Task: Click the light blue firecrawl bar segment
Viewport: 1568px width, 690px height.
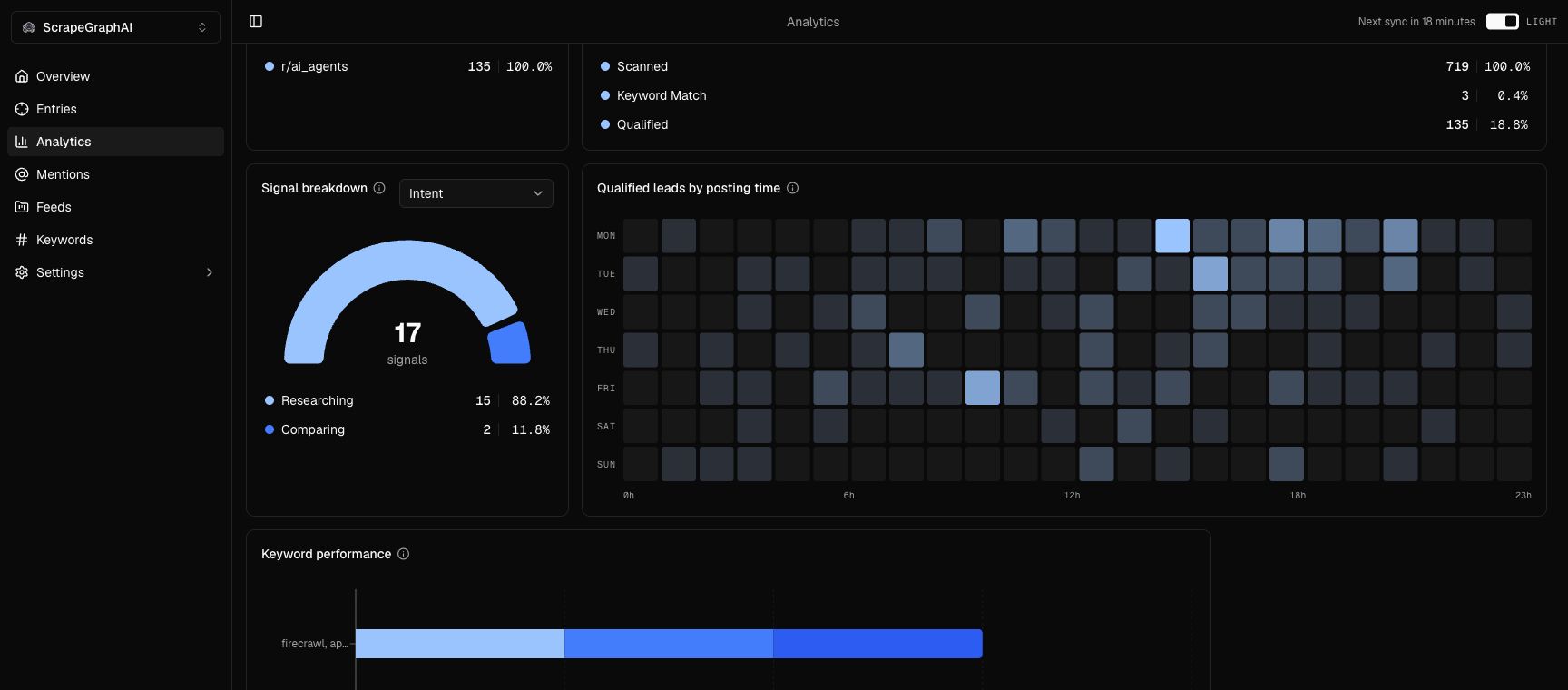Action: click(x=460, y=644)
